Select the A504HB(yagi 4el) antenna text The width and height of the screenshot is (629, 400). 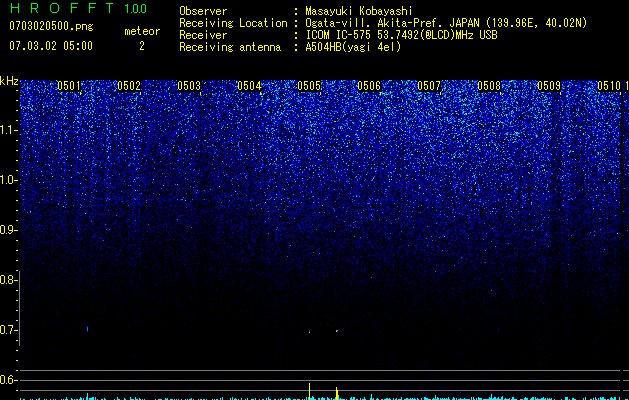(x=353, y=47)
